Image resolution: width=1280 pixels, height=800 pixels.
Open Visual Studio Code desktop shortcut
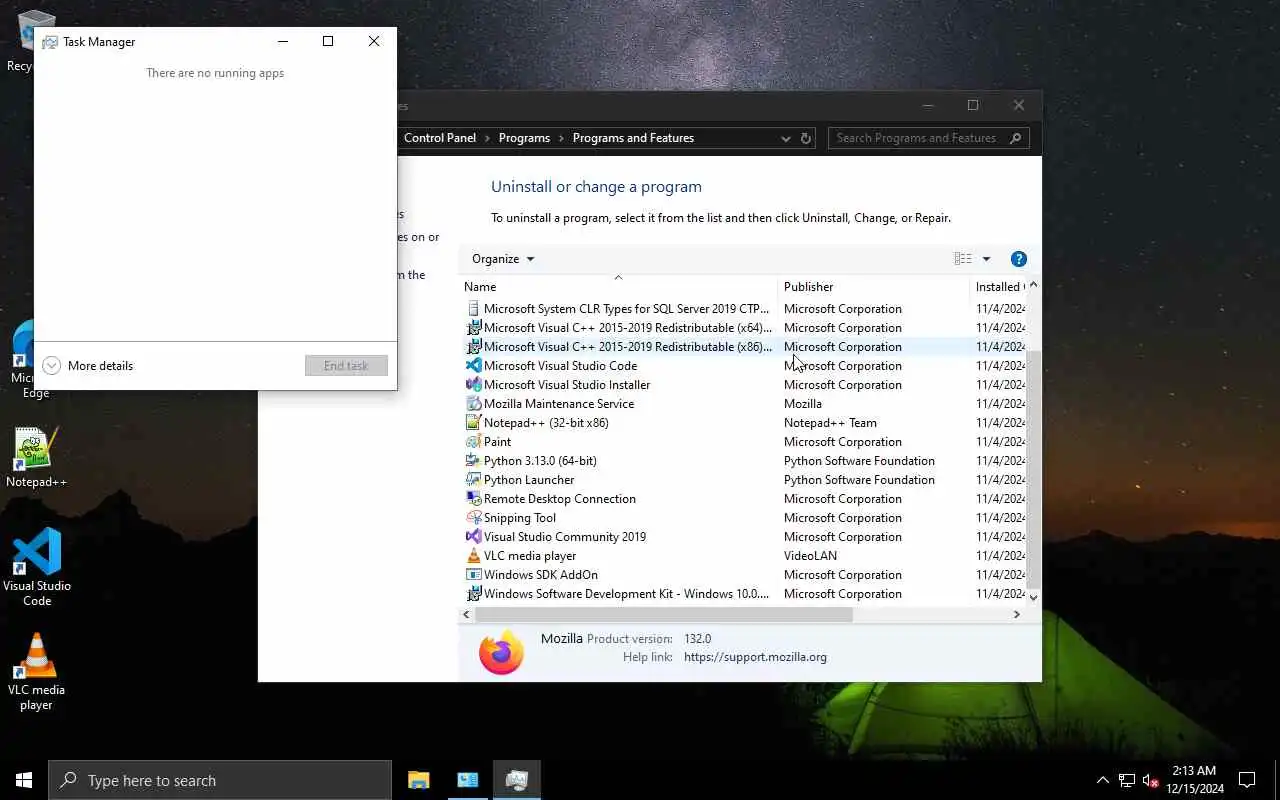pos(37,567)
